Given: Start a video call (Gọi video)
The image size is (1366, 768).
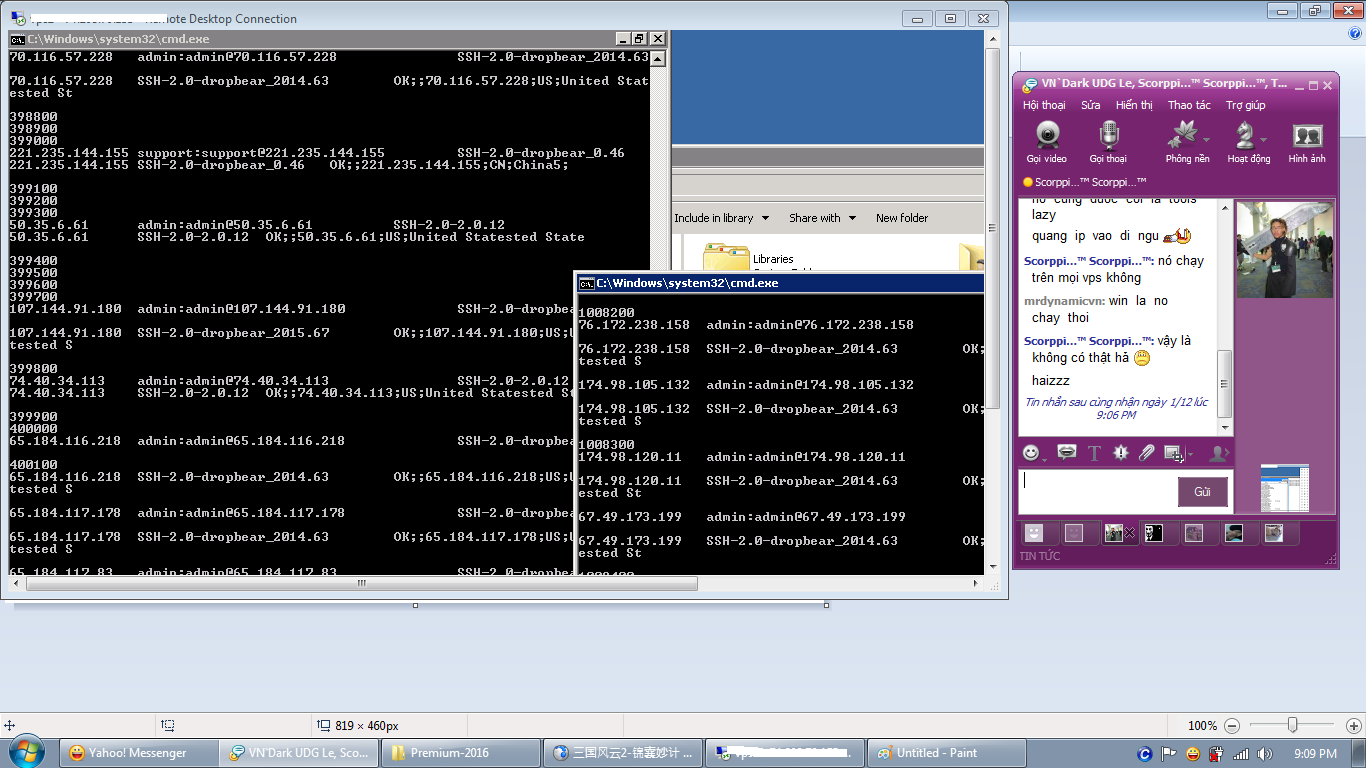Looking at the screenshot, I should pyautogui.click(x=1047, y=142).
